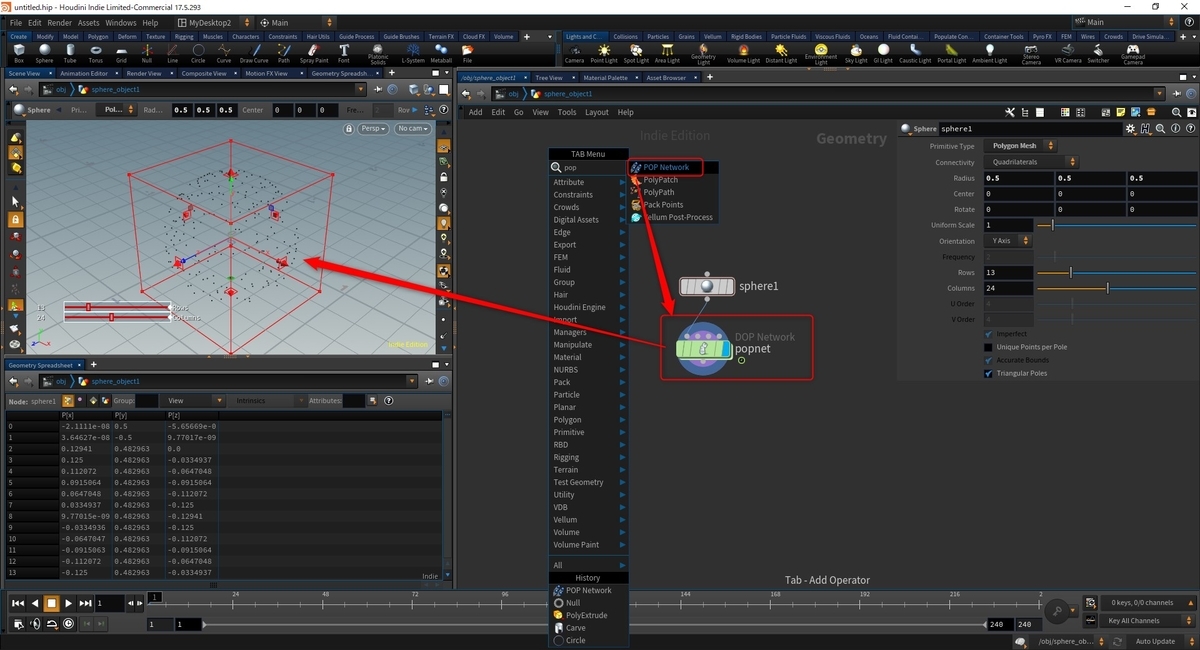The image size is (1200, 650).
Task: Switch to the Lights and Cameras shelf tab
Action: (x=586, y=37)
